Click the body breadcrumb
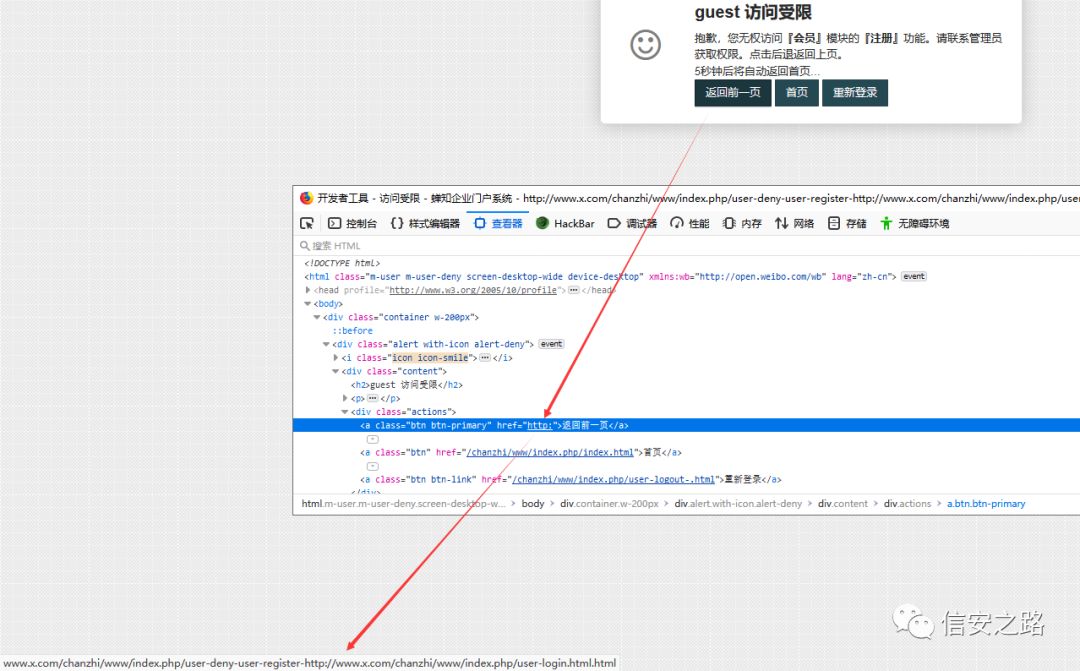Viewport: 1080px width, 671px height. click(x=532, y=504)
